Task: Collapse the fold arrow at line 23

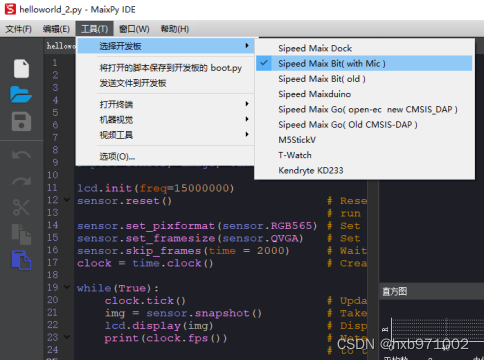Action: tap(67, 337)
